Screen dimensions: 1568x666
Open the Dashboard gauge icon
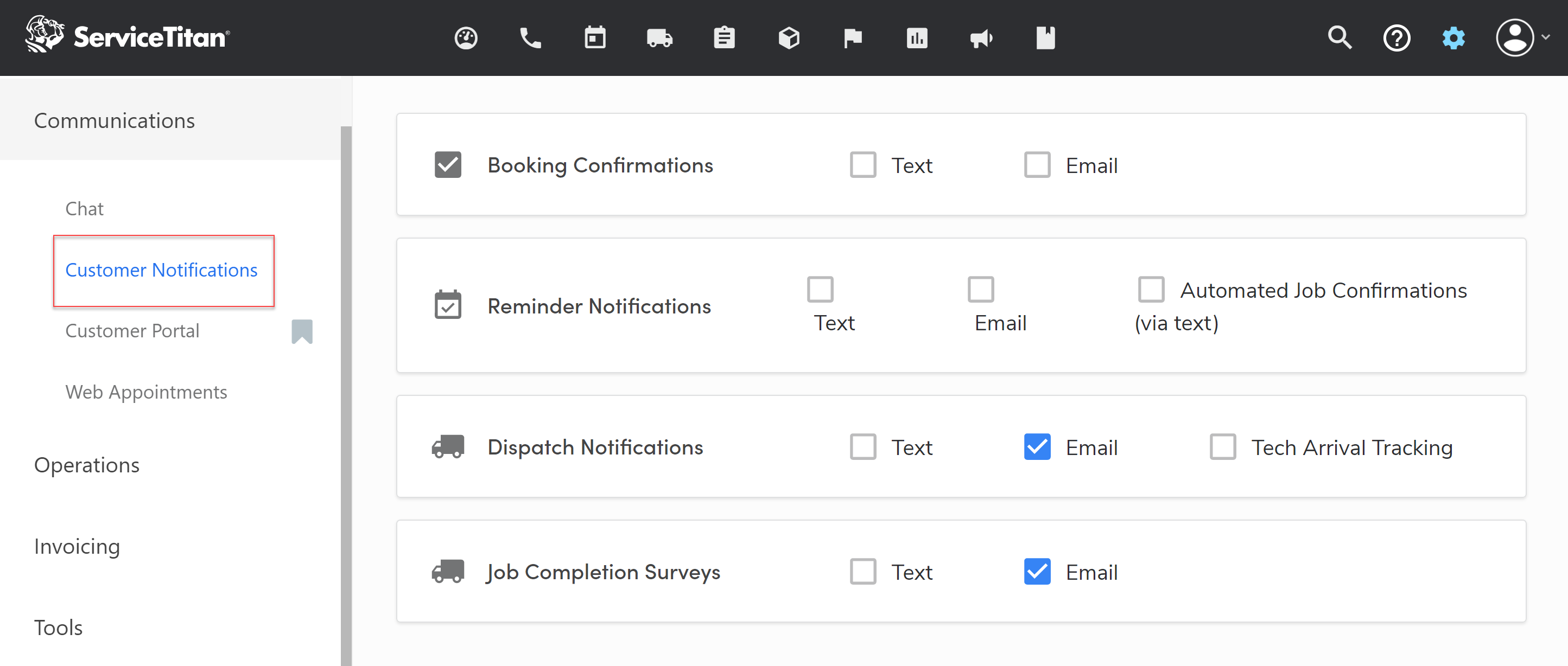click(x=466, y=39)
